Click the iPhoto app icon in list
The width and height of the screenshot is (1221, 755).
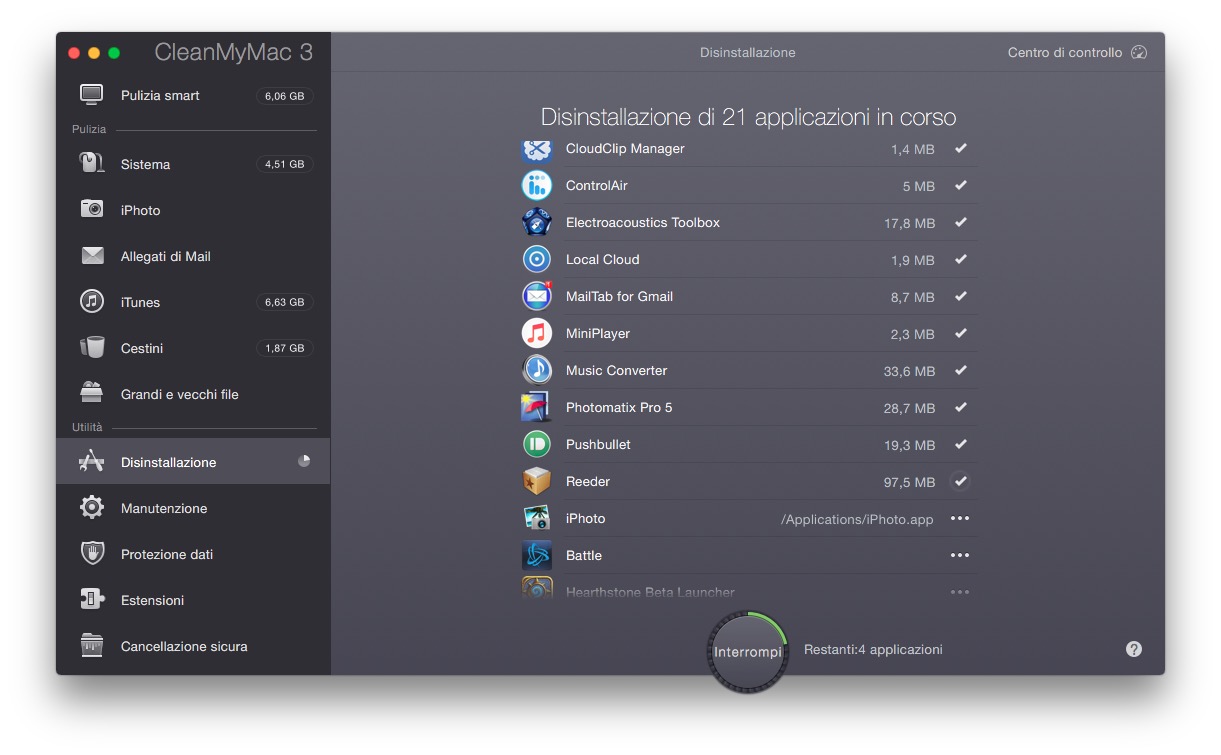537,518
